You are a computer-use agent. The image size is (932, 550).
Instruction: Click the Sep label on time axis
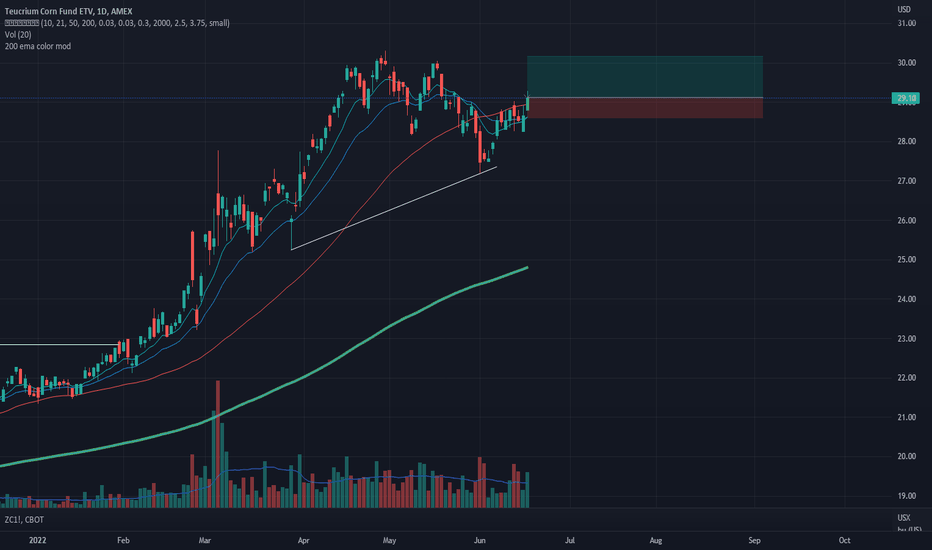pyautogui.click(x=754, y=540)
